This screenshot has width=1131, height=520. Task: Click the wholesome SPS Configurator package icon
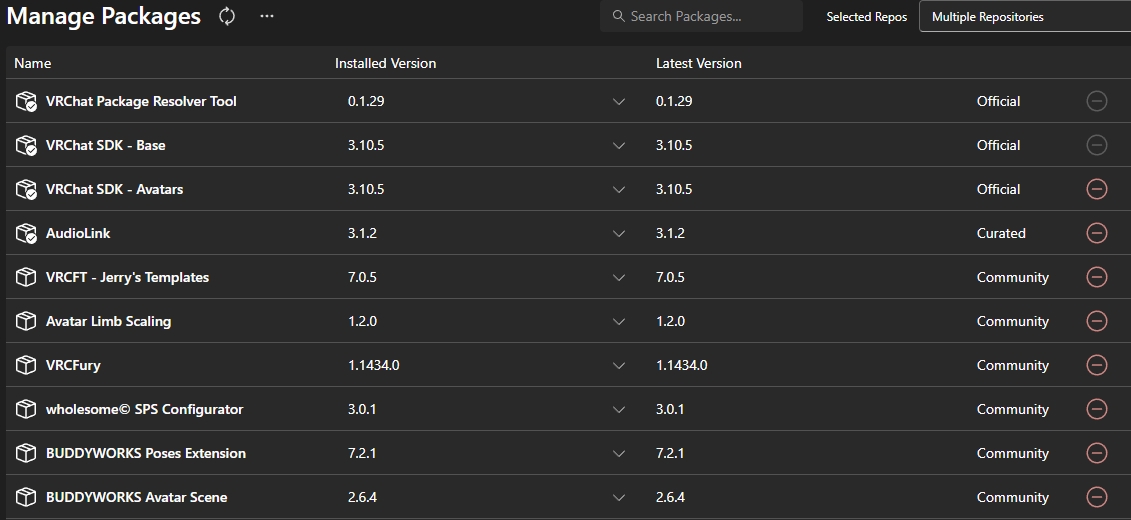[26, 410]
